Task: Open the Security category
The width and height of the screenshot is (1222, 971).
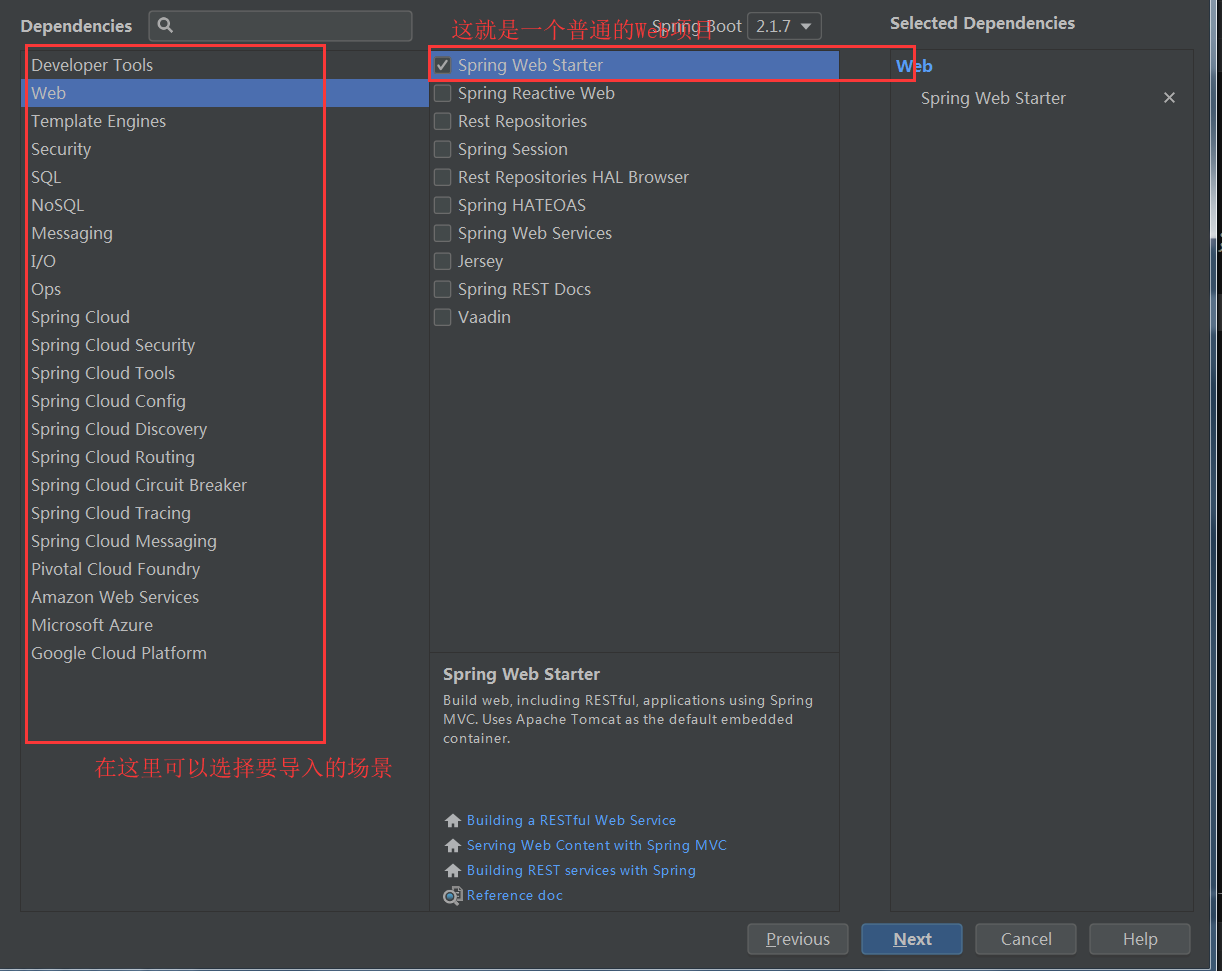Action: (225, 149)
